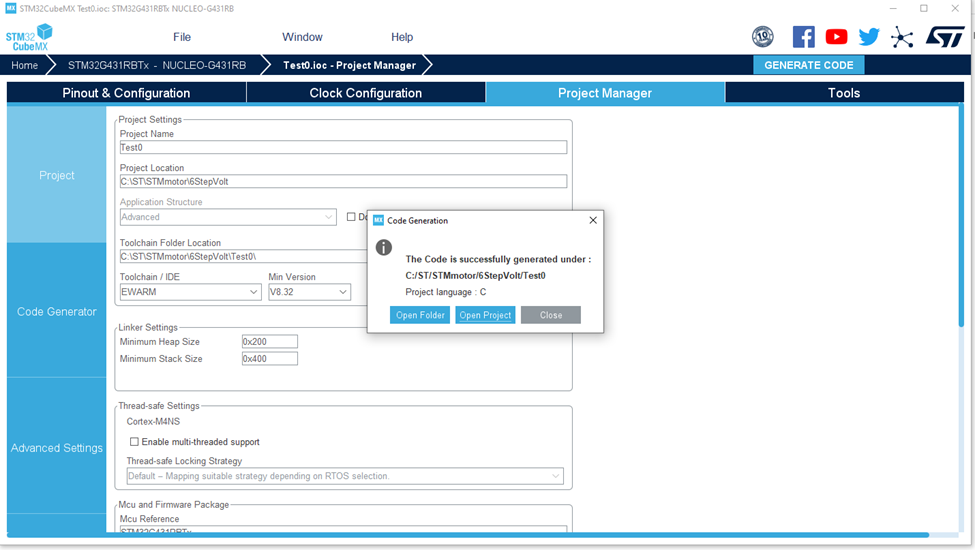Select the Advanced Settings side tab
The width and height of the screenshot is (975, 550).
(57, 447)
